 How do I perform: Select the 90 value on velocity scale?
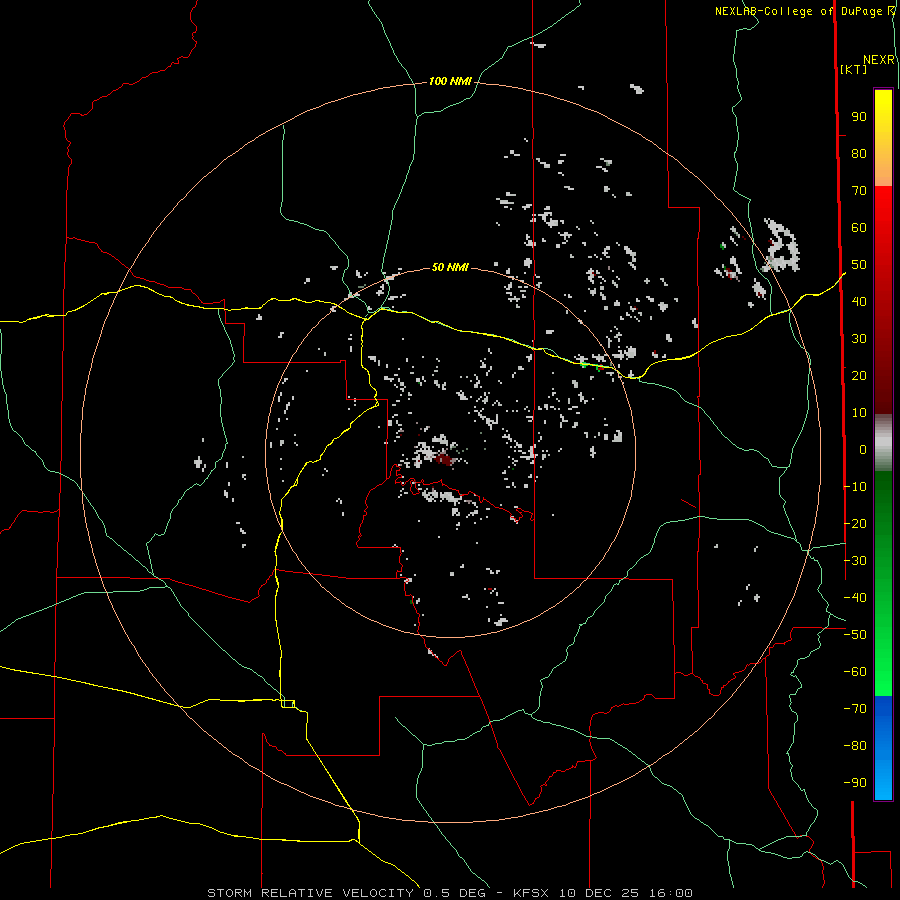859,117
